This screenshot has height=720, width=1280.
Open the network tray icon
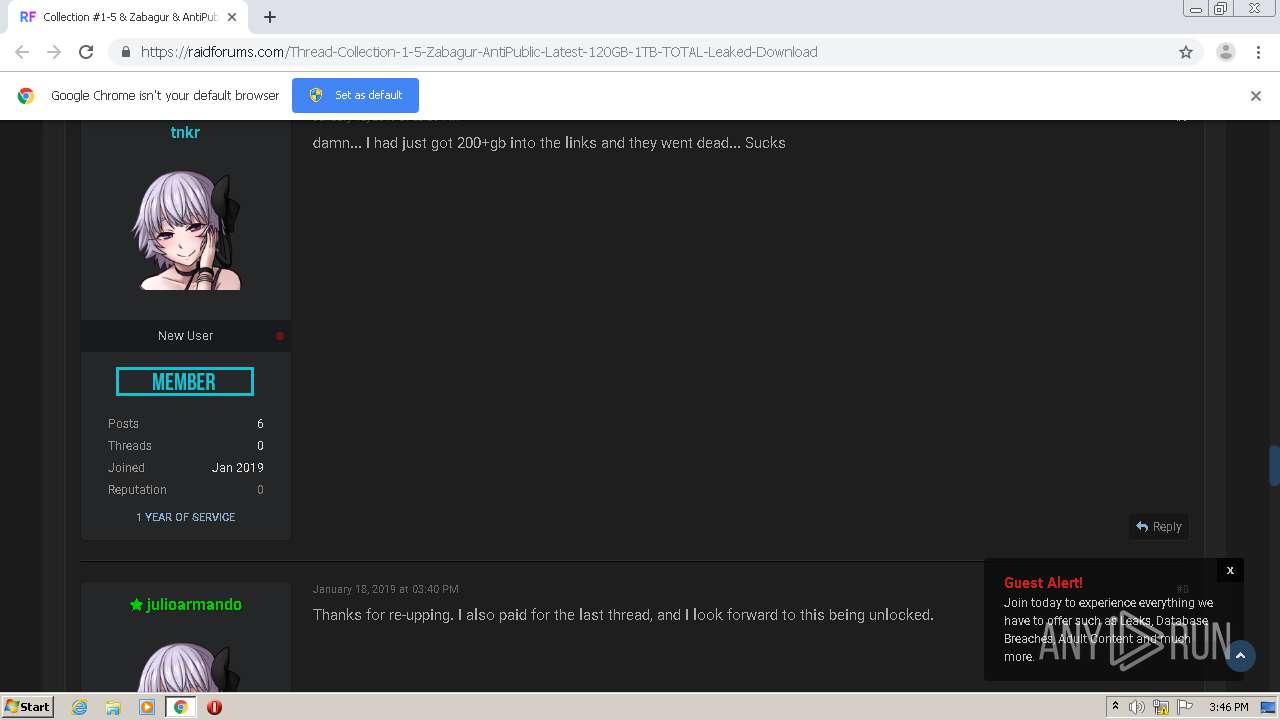pos(1161,707)
